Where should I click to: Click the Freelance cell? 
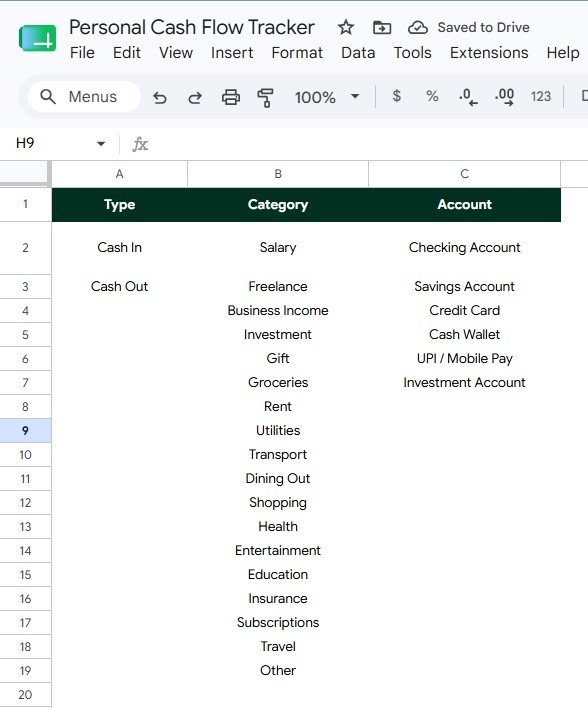[x=278, y=286]
